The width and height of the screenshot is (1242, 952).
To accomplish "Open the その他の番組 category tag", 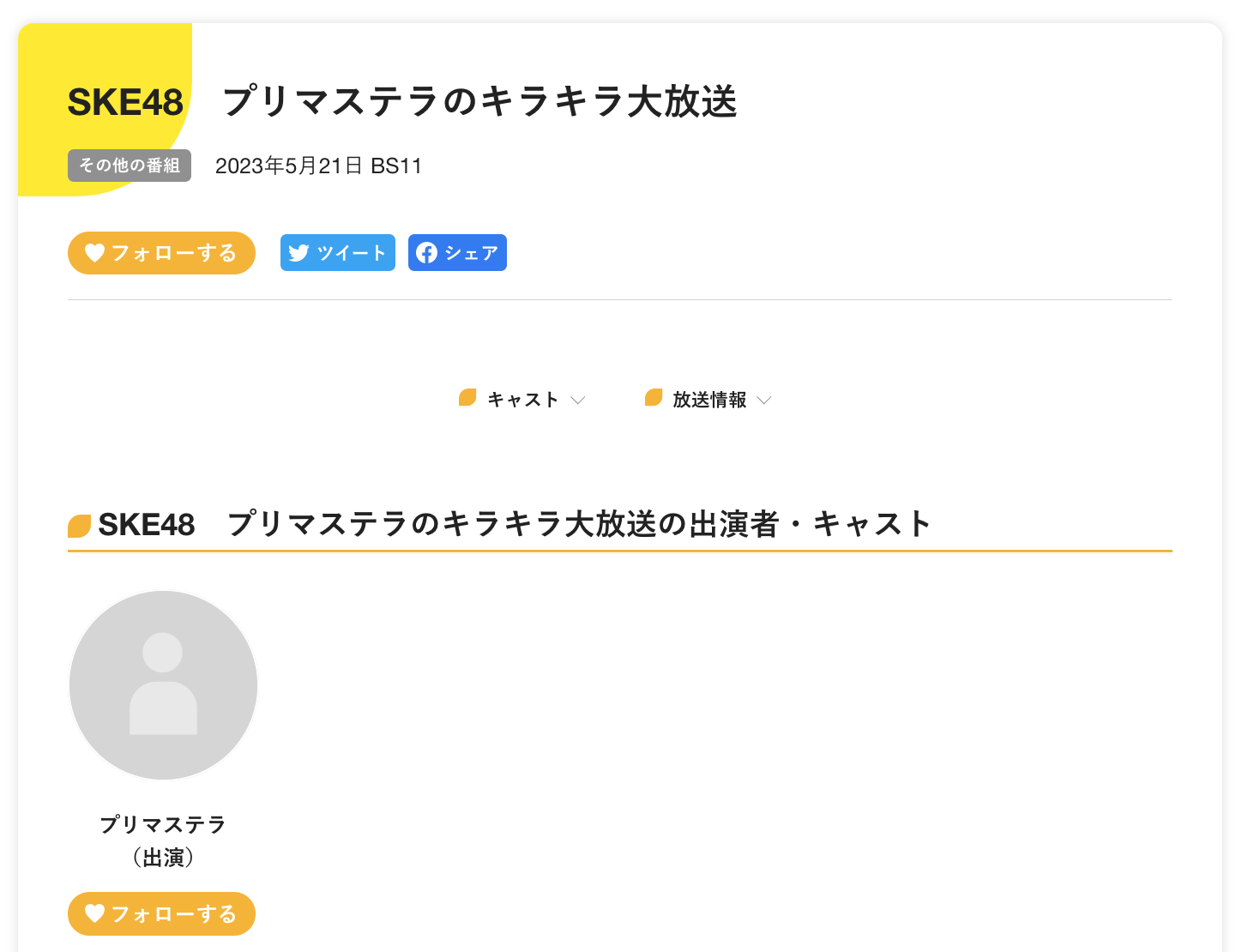I will coord(130,166).
